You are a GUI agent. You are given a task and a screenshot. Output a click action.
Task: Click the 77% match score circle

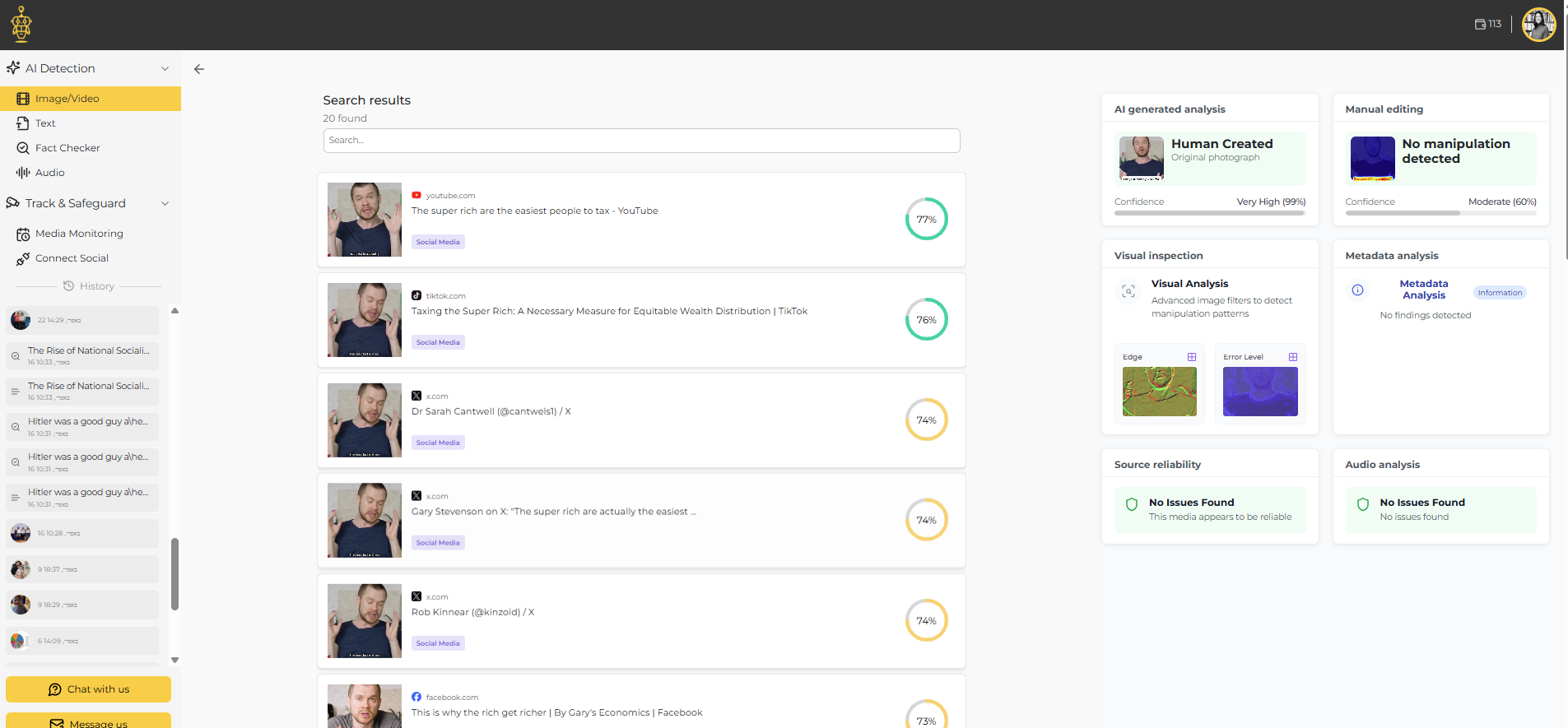[927, 219]
